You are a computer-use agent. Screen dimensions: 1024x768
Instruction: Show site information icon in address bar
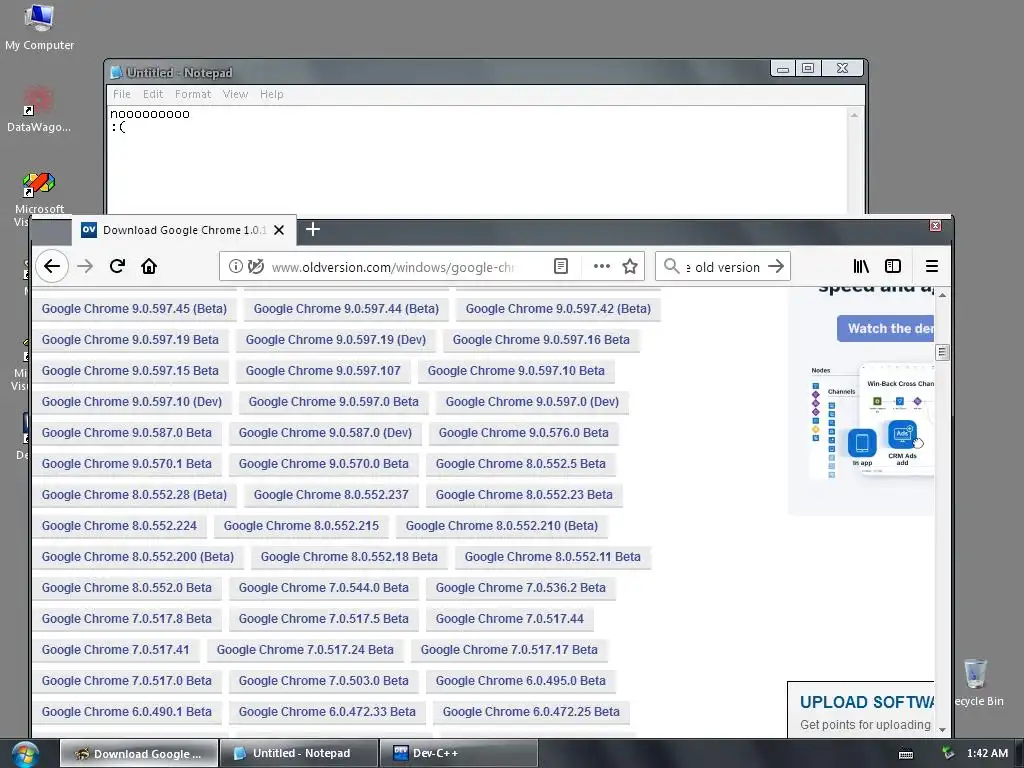[x=235, y=266]
